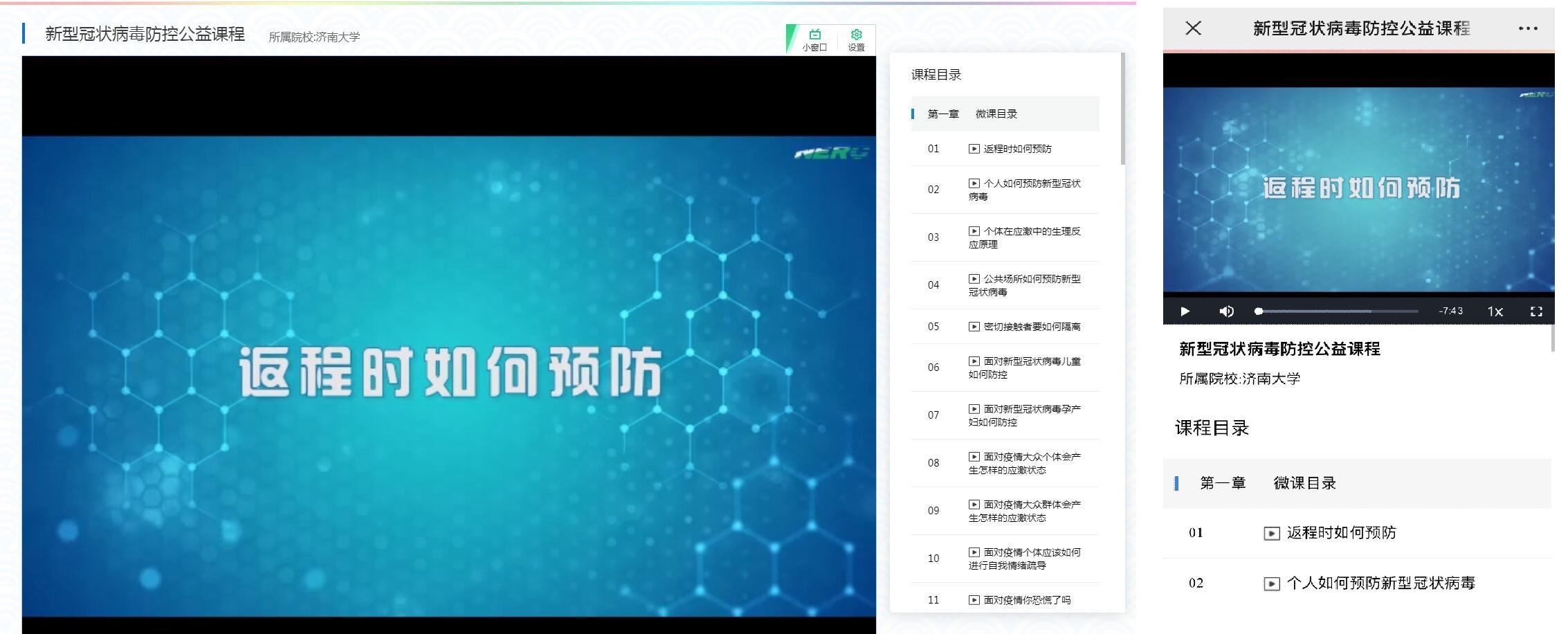Open the three-dot more menu
This screenshot has width=1568, height=634.
1528,28
